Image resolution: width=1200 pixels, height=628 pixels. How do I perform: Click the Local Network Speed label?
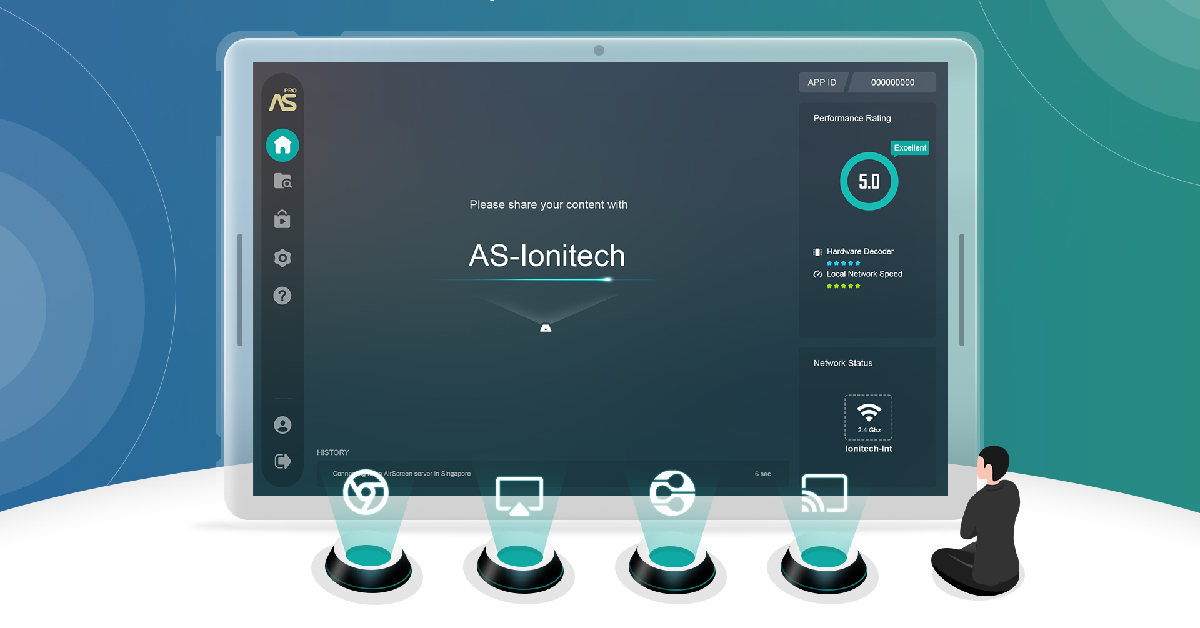coord(864,274)
